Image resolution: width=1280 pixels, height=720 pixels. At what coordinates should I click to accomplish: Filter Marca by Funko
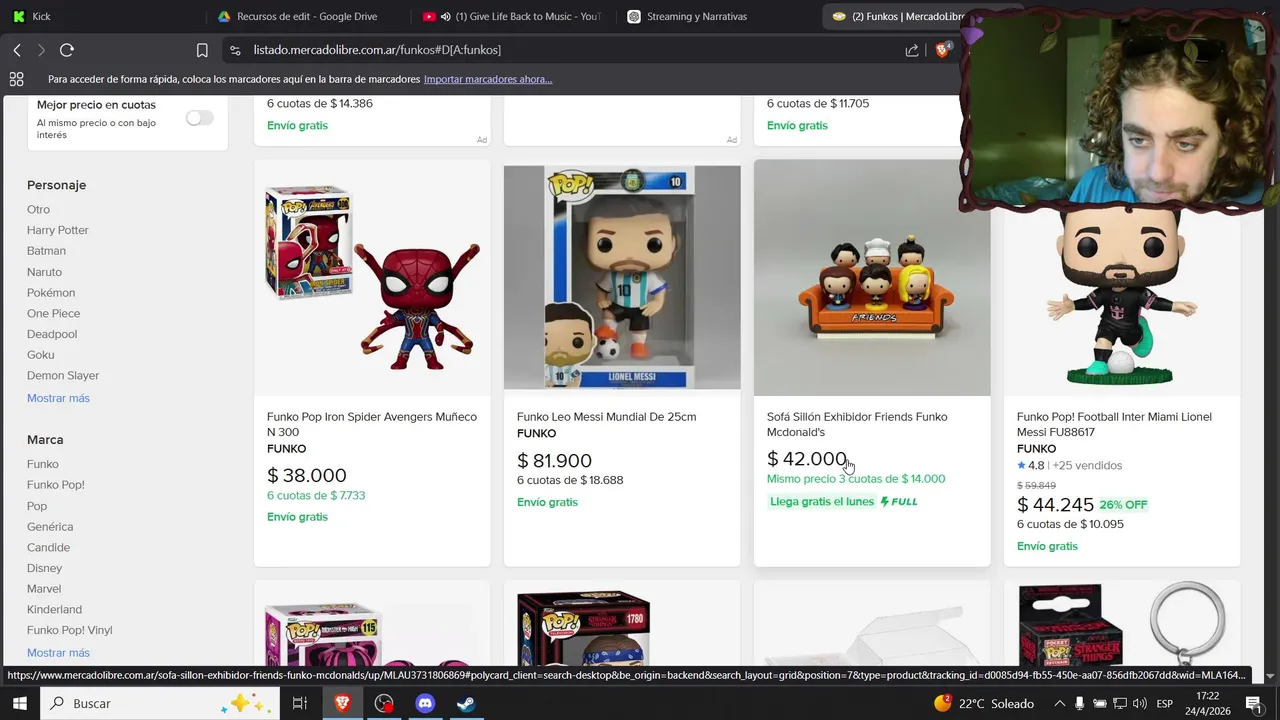click(43, 464)
